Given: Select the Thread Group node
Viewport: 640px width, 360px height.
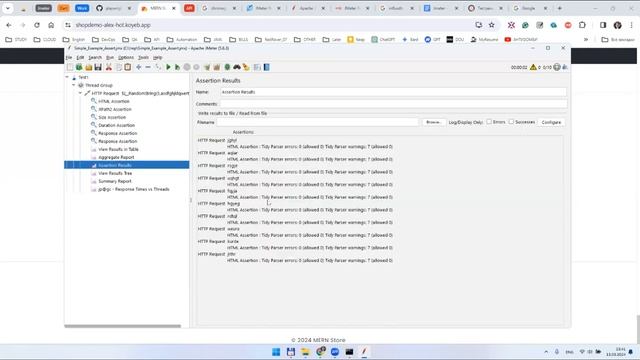Looking at the screenshot, I should (99, 85).
